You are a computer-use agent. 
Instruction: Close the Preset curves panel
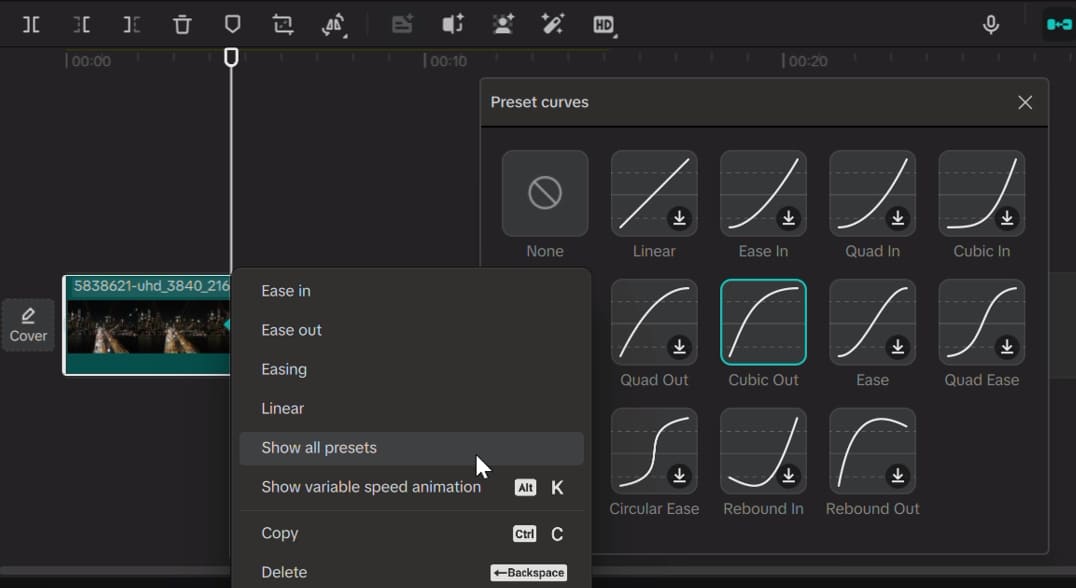point(1025,102)
